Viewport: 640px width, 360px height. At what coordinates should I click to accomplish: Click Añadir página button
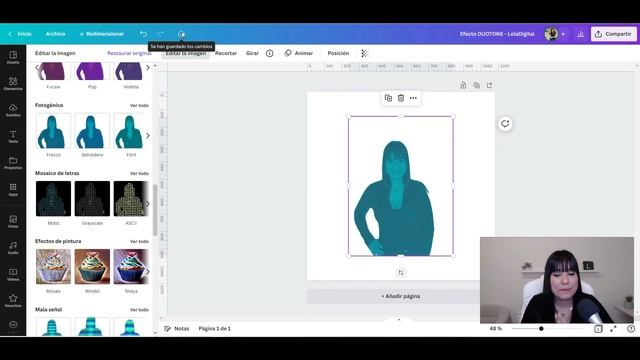[400, 296]
